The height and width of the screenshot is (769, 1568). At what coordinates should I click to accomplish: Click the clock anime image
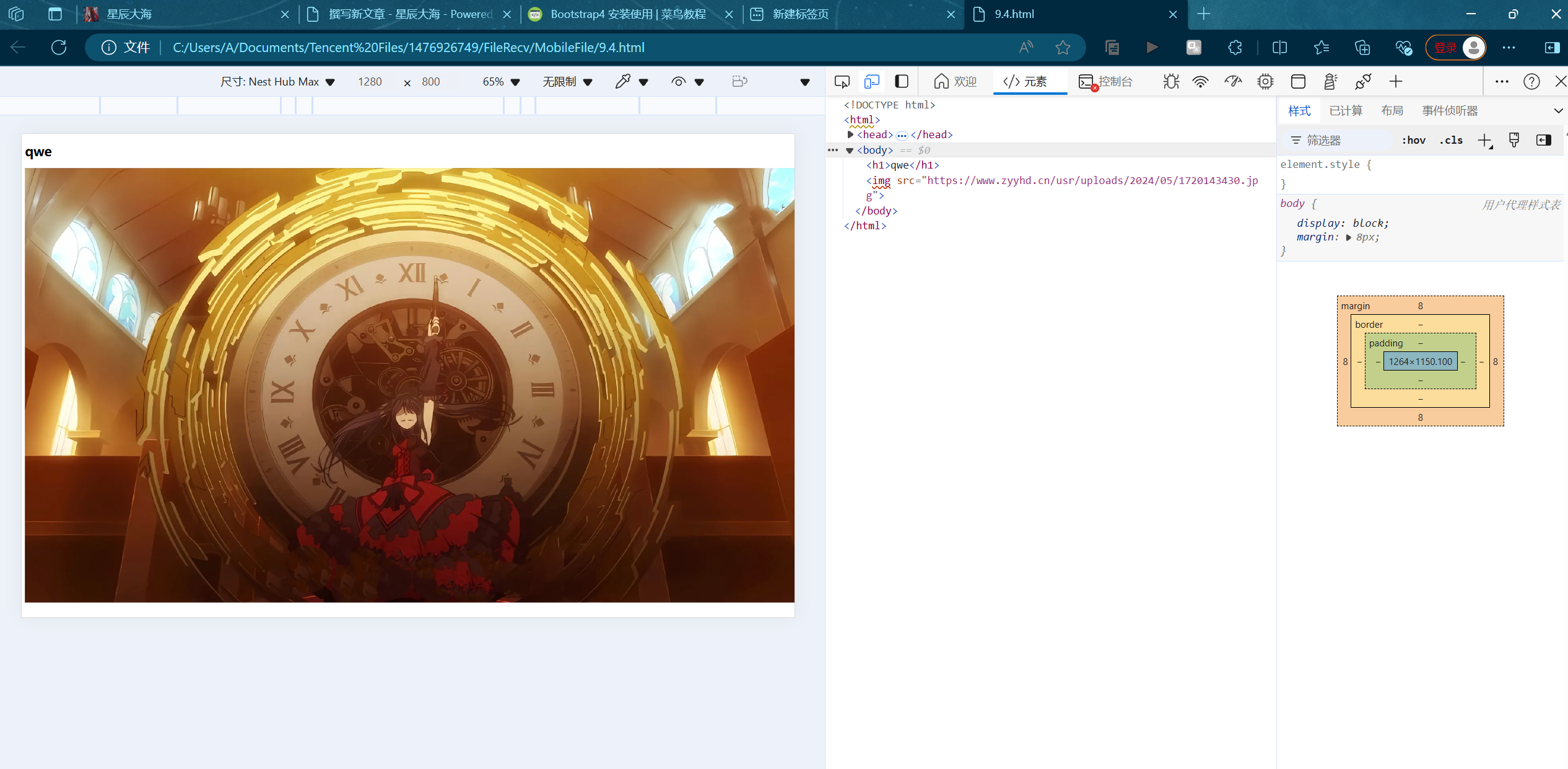pyautogui.click(x=409, y=385)
